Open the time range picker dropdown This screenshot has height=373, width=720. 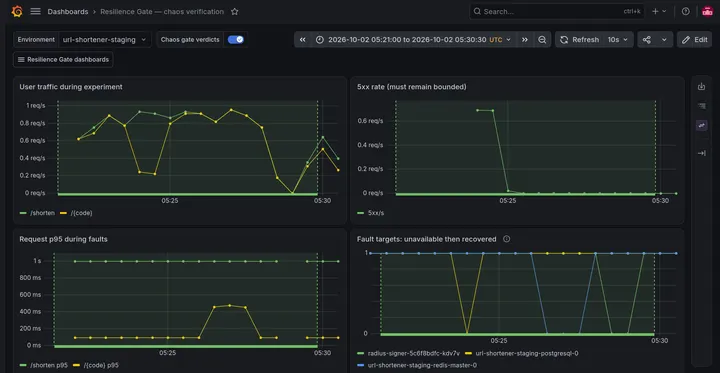[x=414, y=40]
